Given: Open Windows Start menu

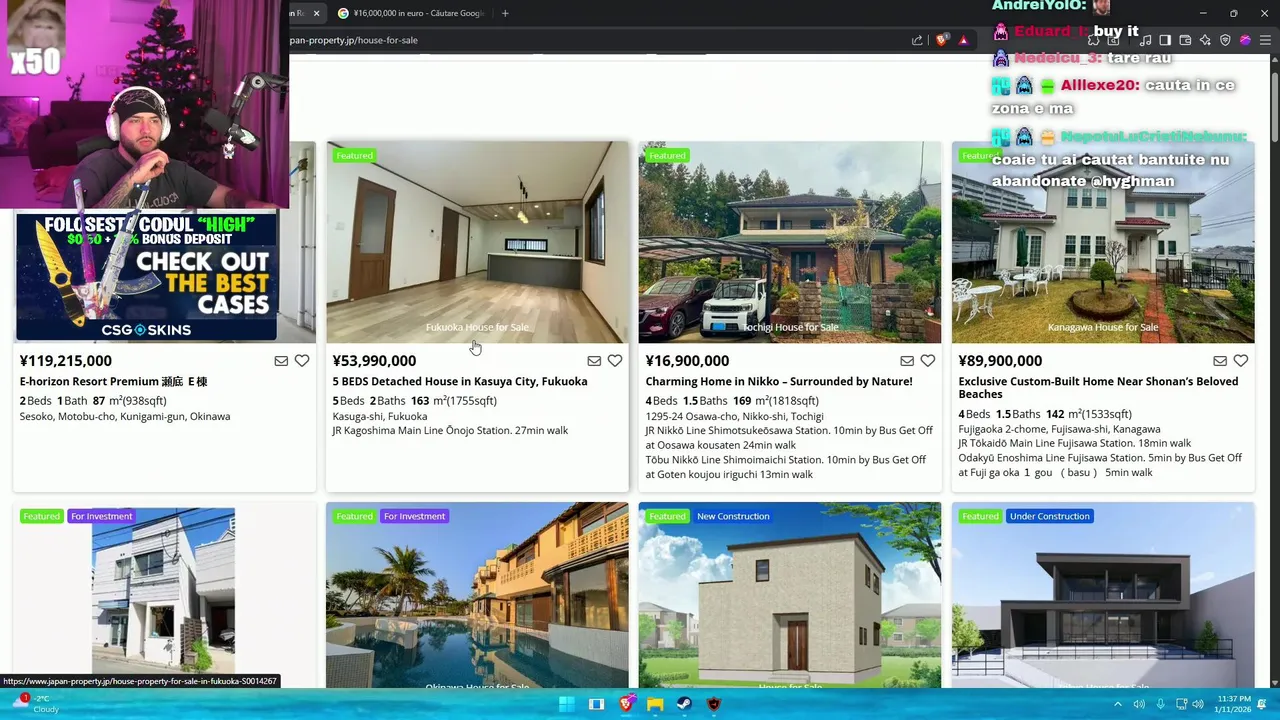Looking at the screenshot, I should (x=567, y=704).
